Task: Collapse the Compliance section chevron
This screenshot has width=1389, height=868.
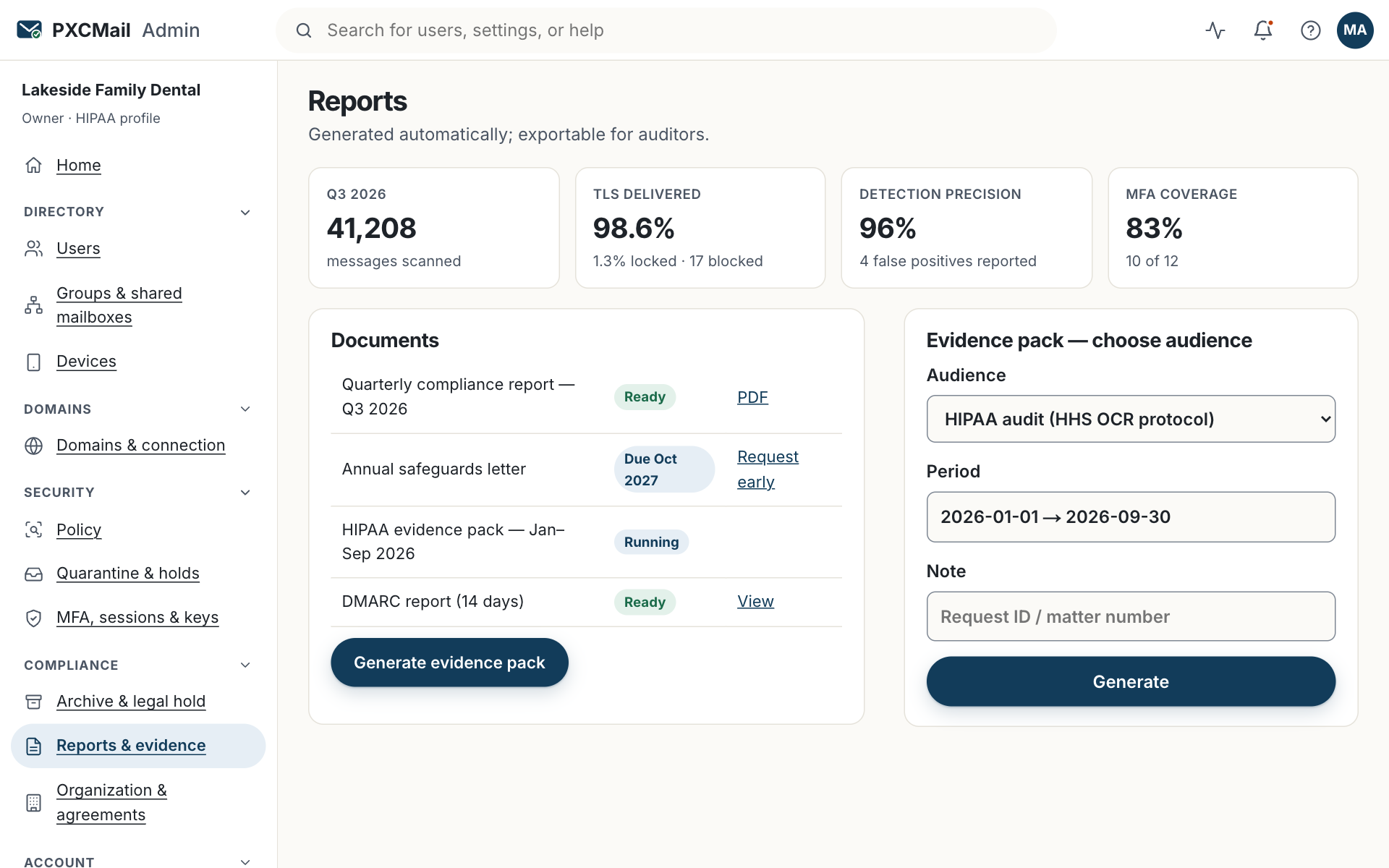Action: (245, 665)
